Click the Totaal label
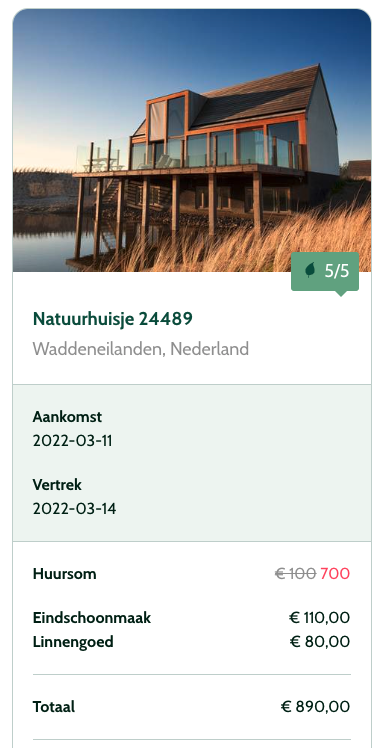This screenshot has width=377, height=748. click(x=54, y=706)
